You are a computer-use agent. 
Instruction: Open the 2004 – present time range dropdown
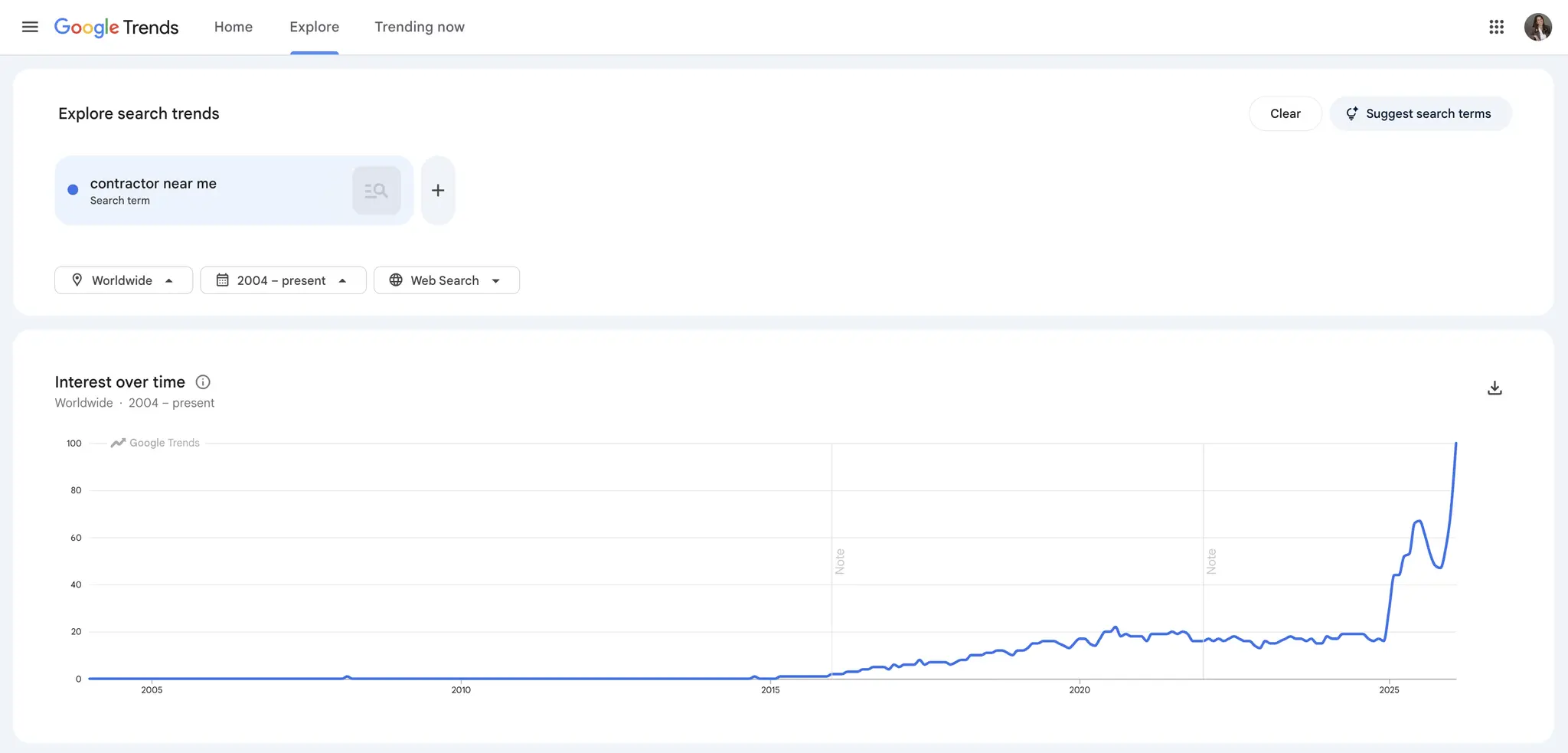(283, 280)
